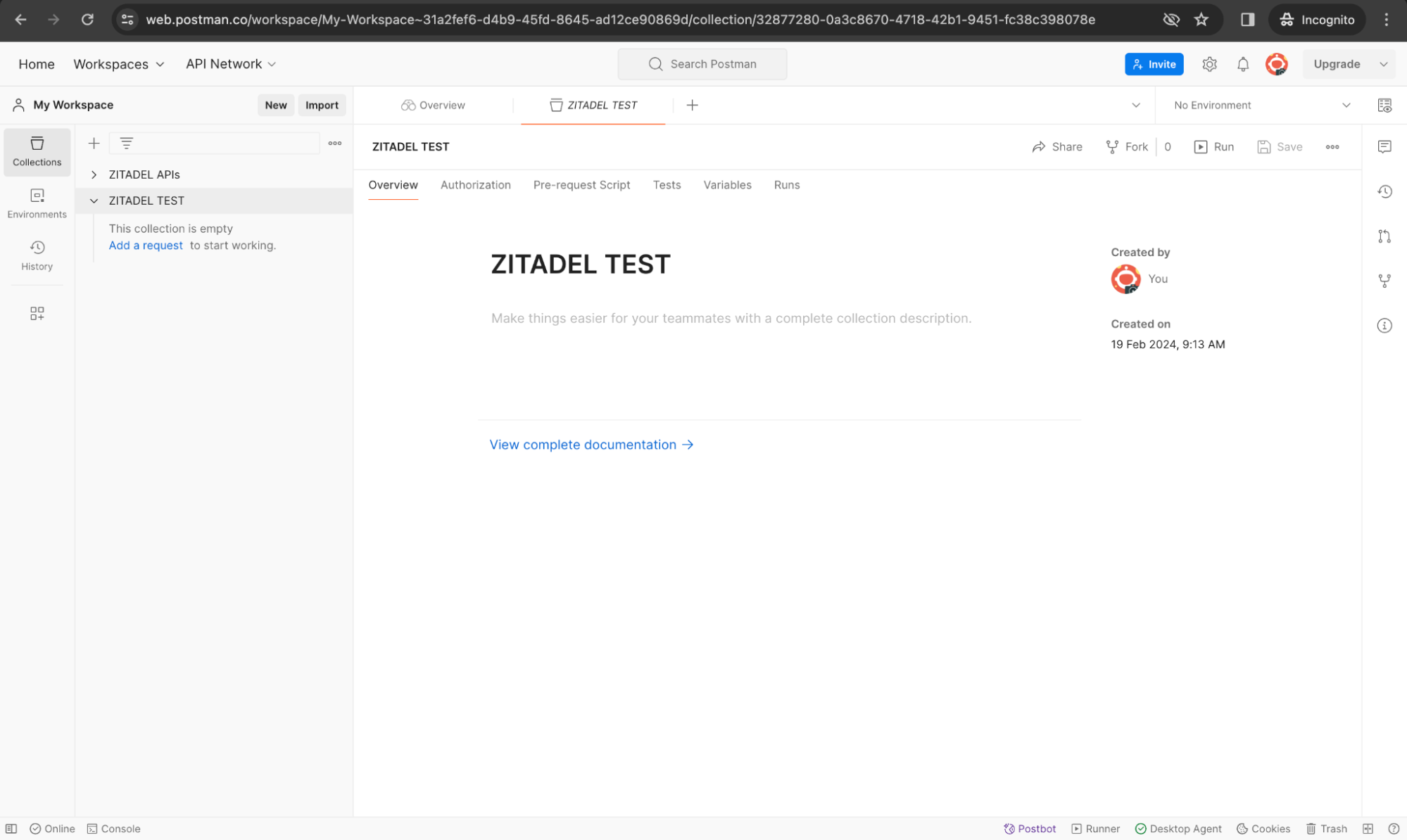Switch to the Variables tab
1407x840 pixels.
coord(727,185)
